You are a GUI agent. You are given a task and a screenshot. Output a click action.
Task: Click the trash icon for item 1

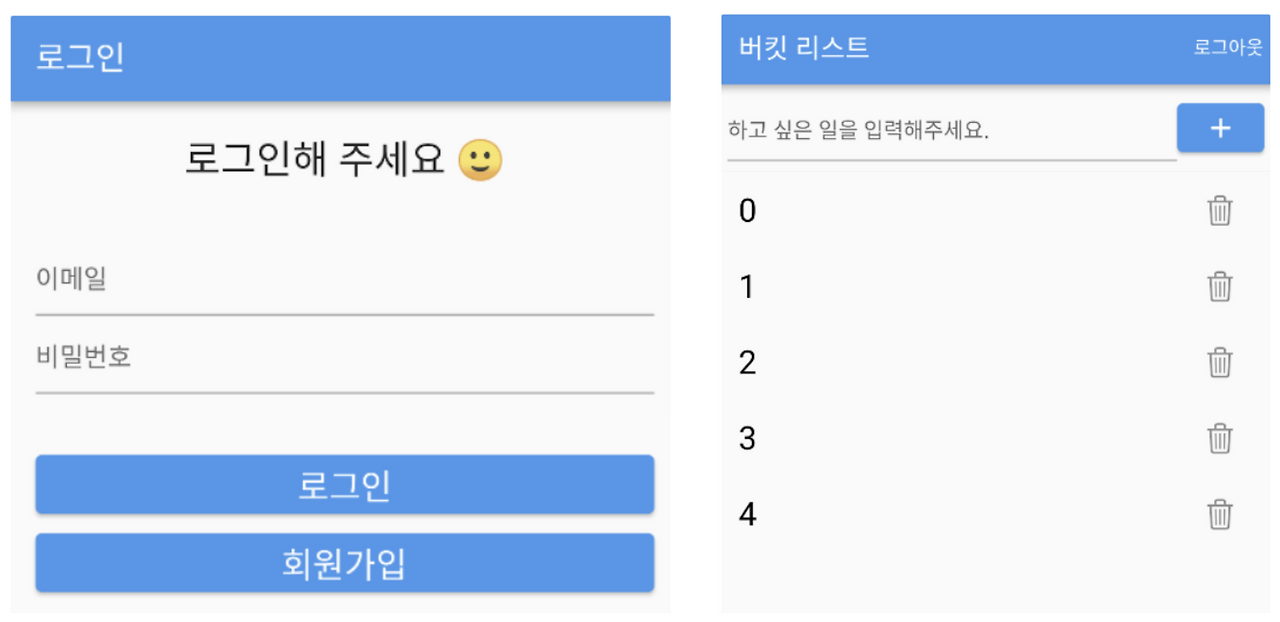pyautogui.click(x=1219, y=287)
